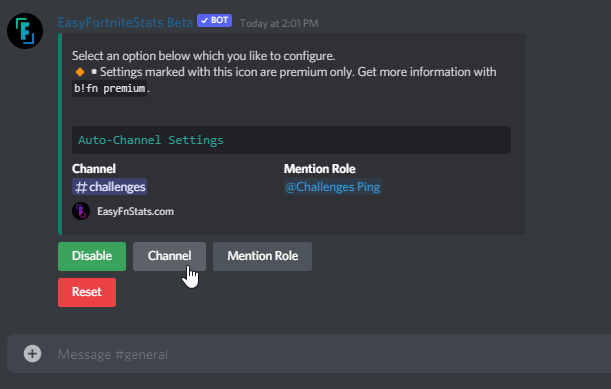This screenshot has width=611, height=389.
Task: Hit the red Reset button
Action: pyautogui.click(x=87, y=292)
